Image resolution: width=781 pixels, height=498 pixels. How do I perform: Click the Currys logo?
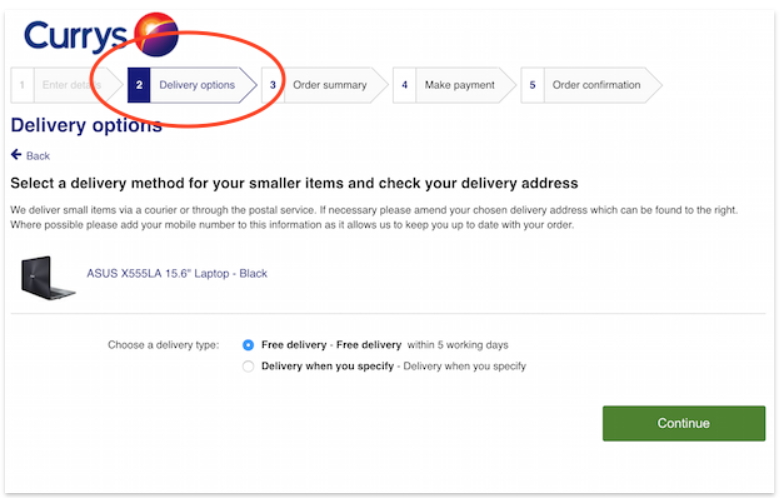pos(101,35)
